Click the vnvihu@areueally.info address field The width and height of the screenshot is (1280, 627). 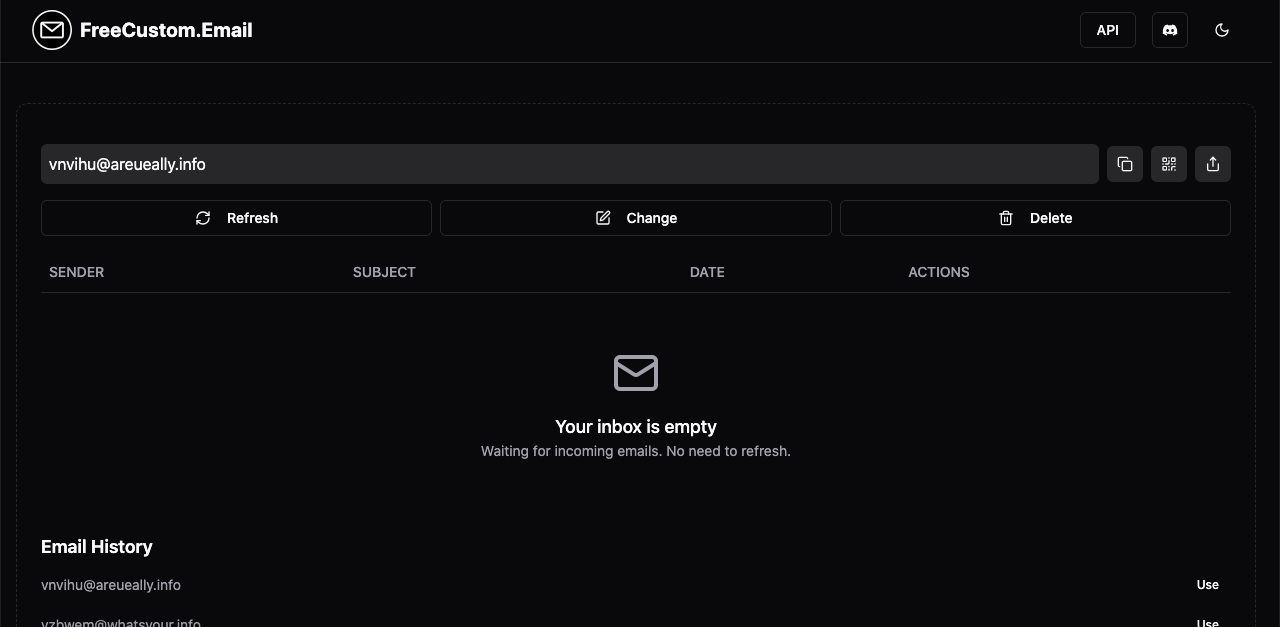coord(570,164)
